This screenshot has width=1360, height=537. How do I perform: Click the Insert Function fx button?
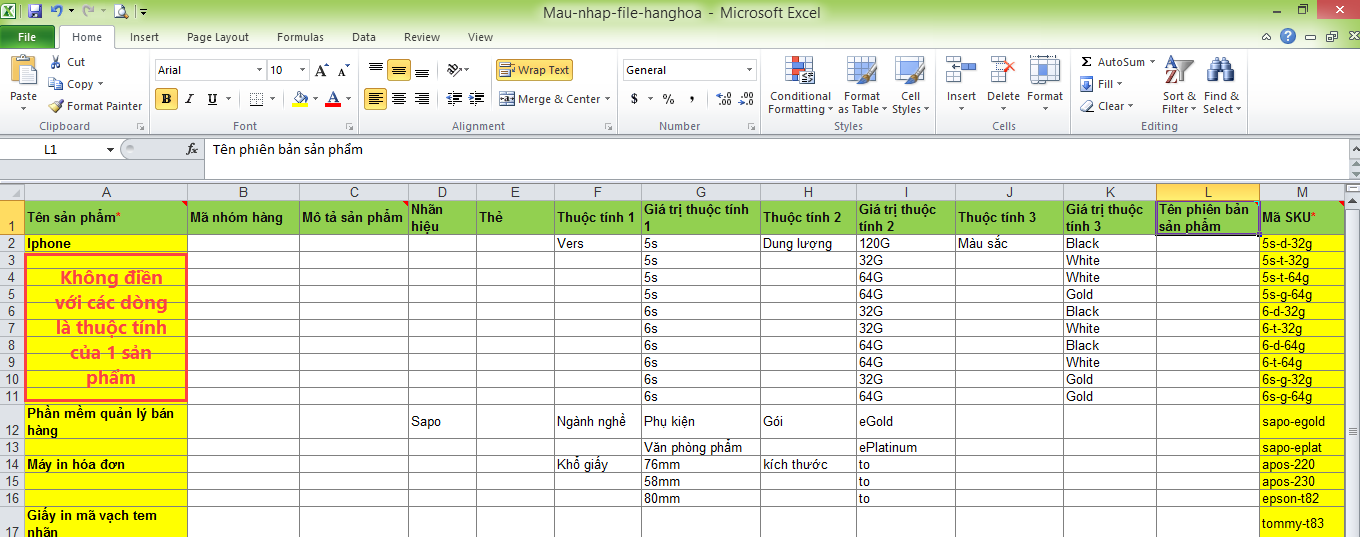coord(192,149)
